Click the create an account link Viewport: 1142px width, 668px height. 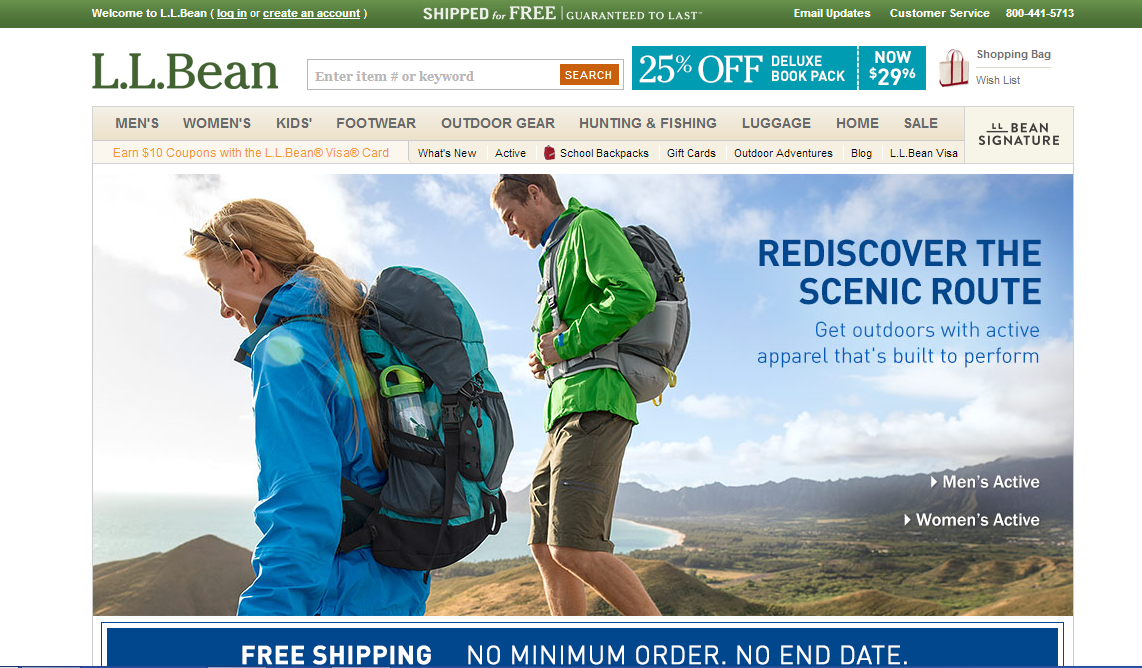(x=311, y=13)
